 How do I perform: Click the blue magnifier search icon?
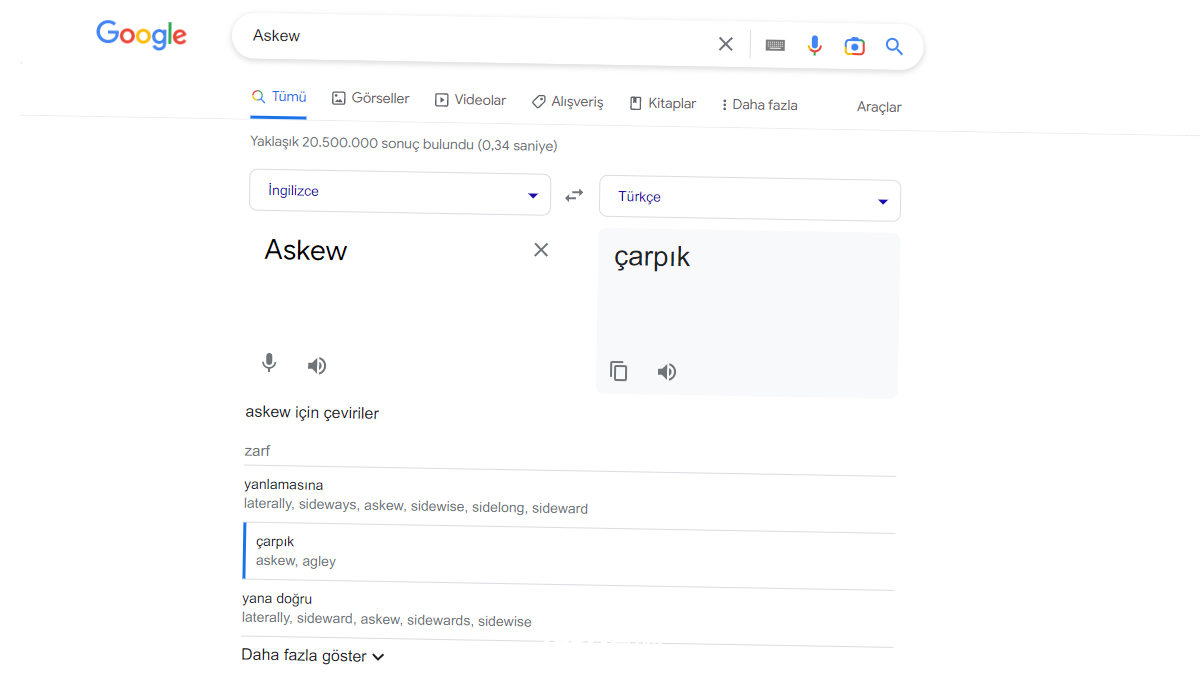click(x=894, y=46)
